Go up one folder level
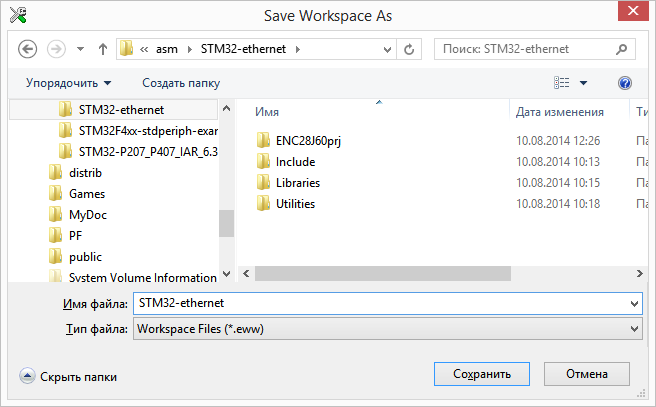The height and width of the screenshot is (407, 656). [x=102, y=49]
